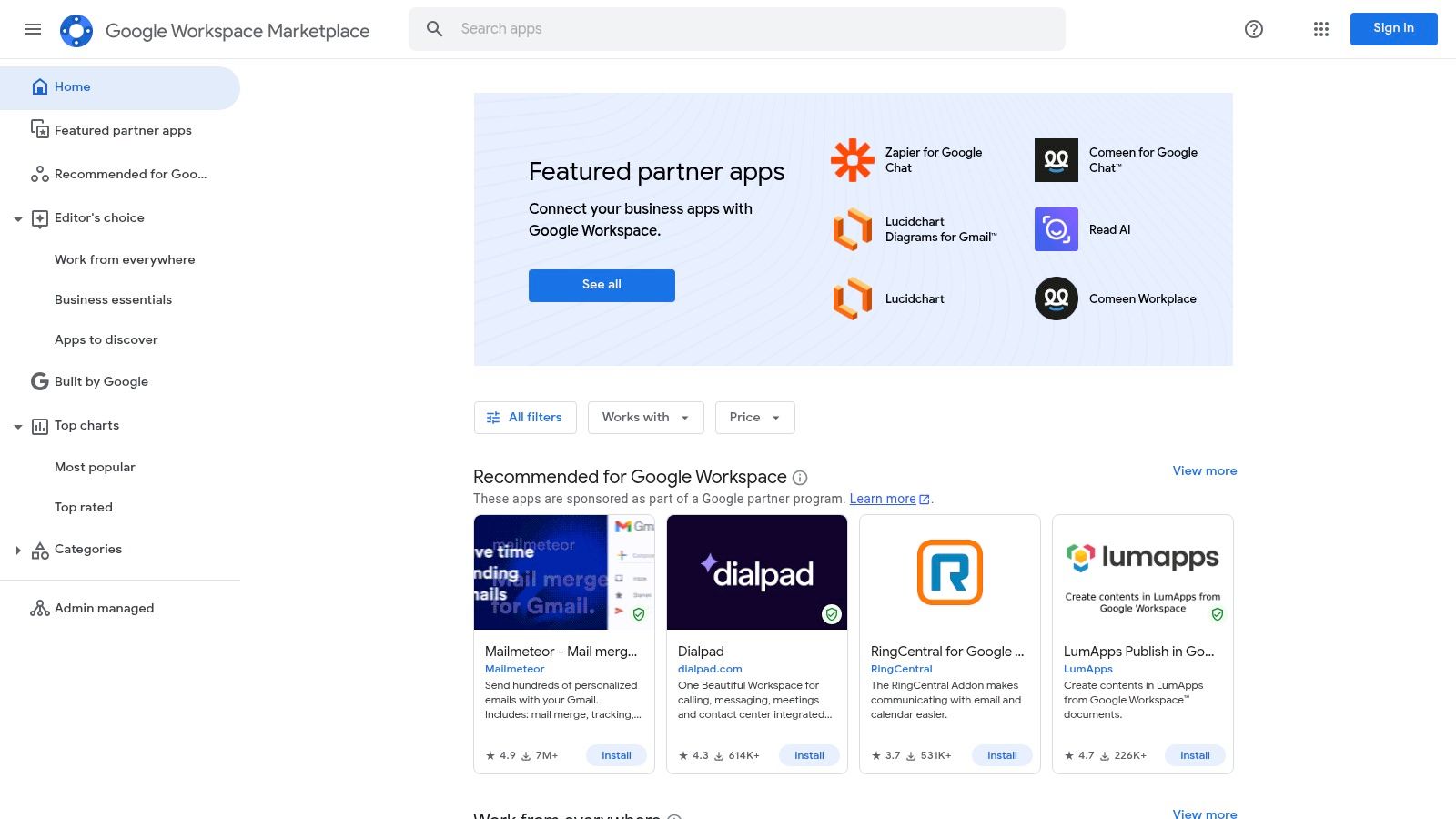Install the Dialpad app
1456x819 pixels.
click(808, 754)
